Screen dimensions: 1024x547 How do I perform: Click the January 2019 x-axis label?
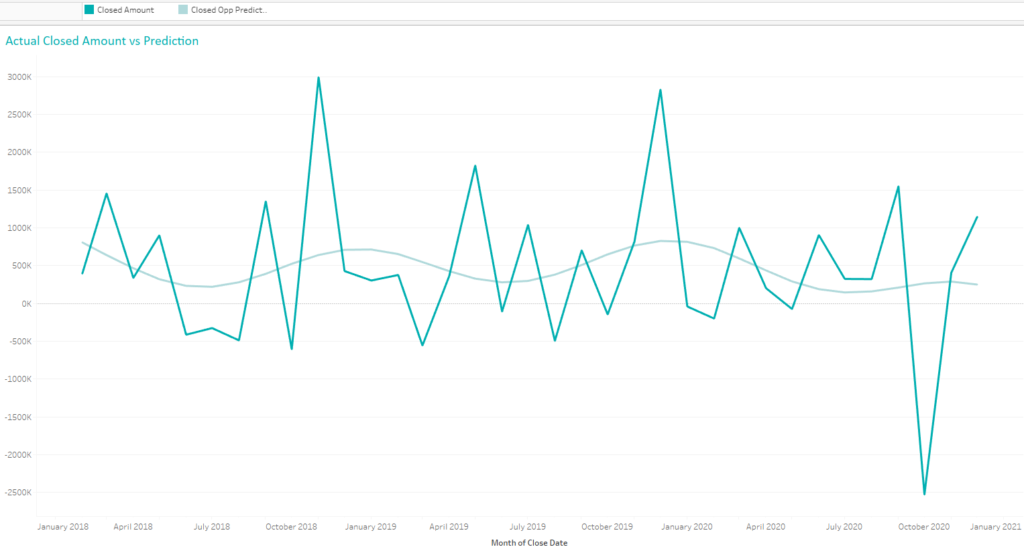click(x=370, y=527)
